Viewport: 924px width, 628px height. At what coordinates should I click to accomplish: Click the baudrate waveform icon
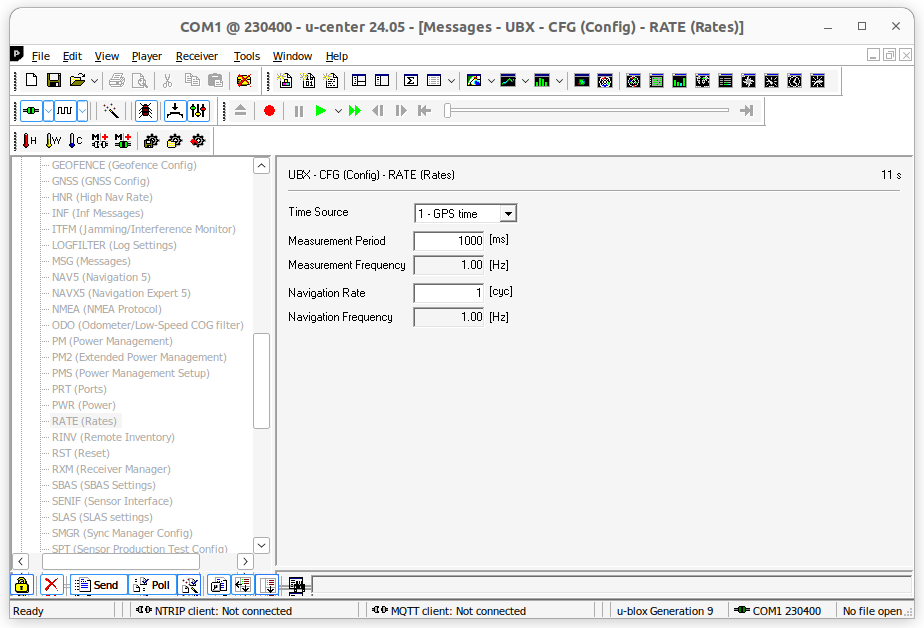[x=65, y=110]
